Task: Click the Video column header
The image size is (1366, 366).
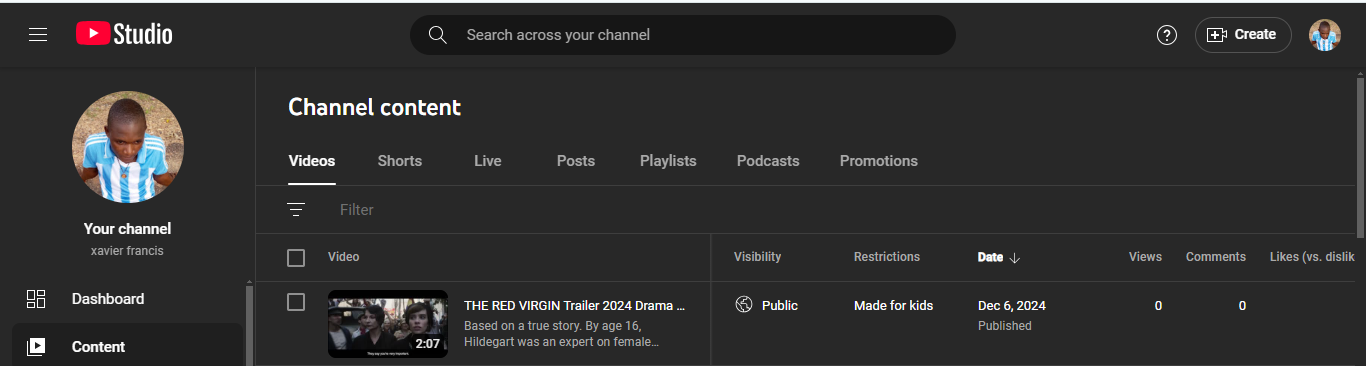Action: [344, 257]
